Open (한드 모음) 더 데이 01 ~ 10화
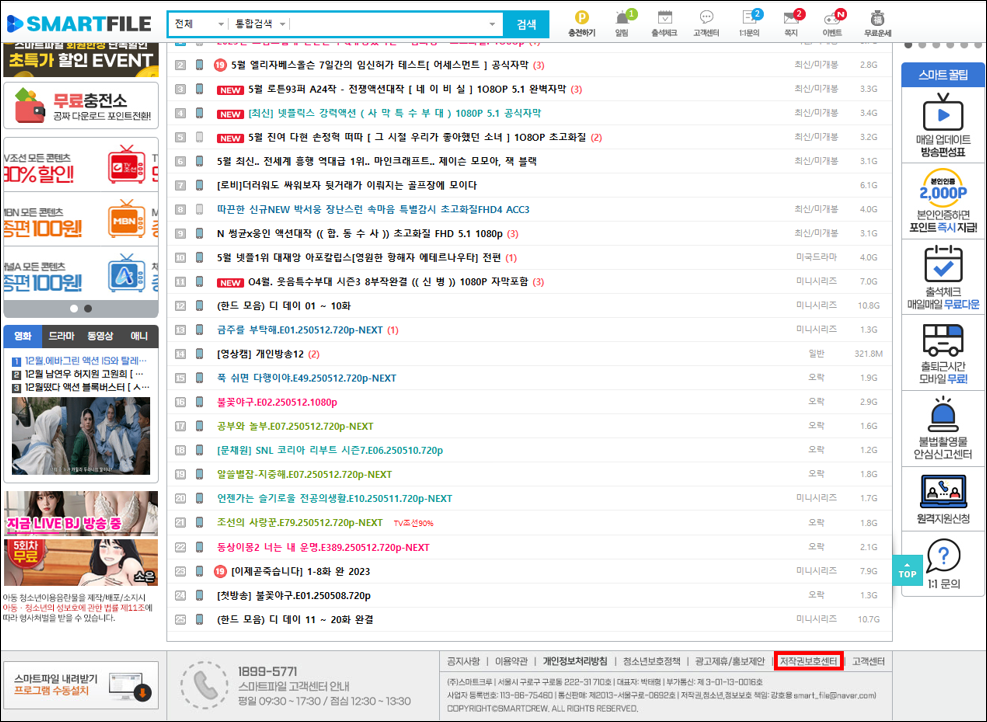The image size is (987, 722). [284, 305]
